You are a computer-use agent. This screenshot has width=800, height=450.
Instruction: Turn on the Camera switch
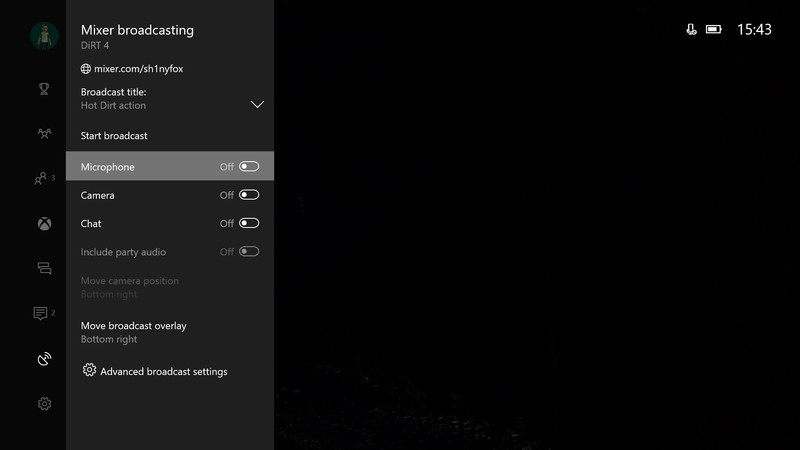pos(249,195)
